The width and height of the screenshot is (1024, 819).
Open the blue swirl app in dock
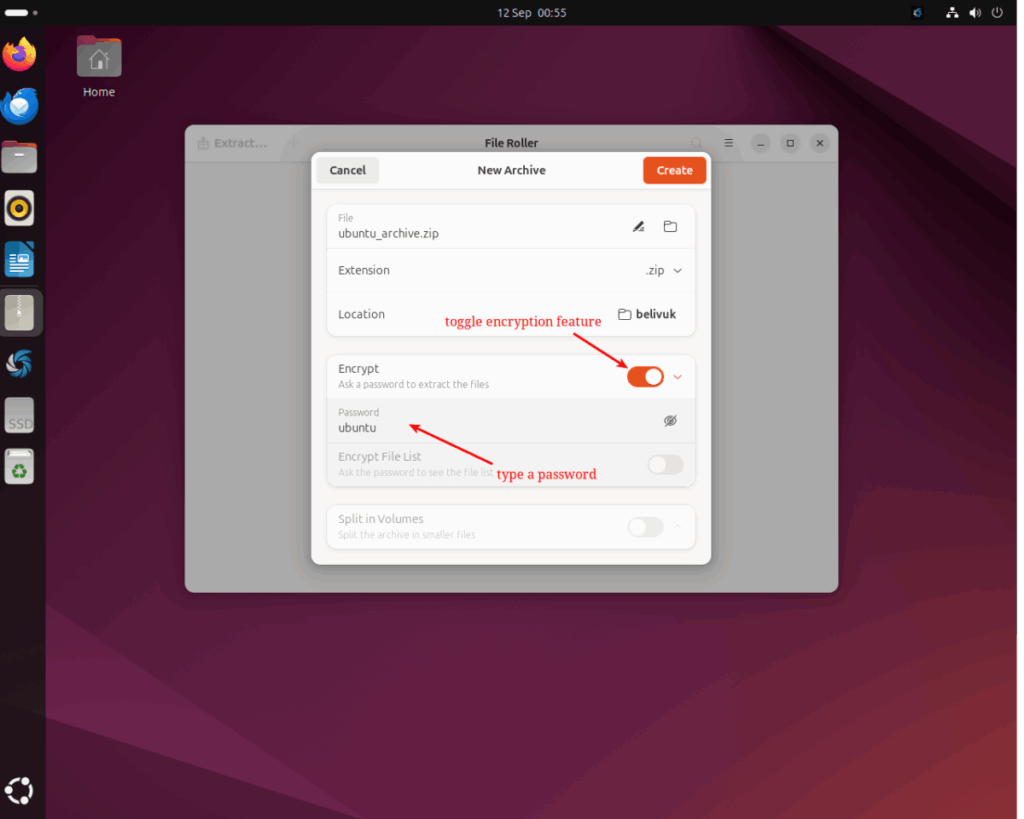(x=19, y=364)
